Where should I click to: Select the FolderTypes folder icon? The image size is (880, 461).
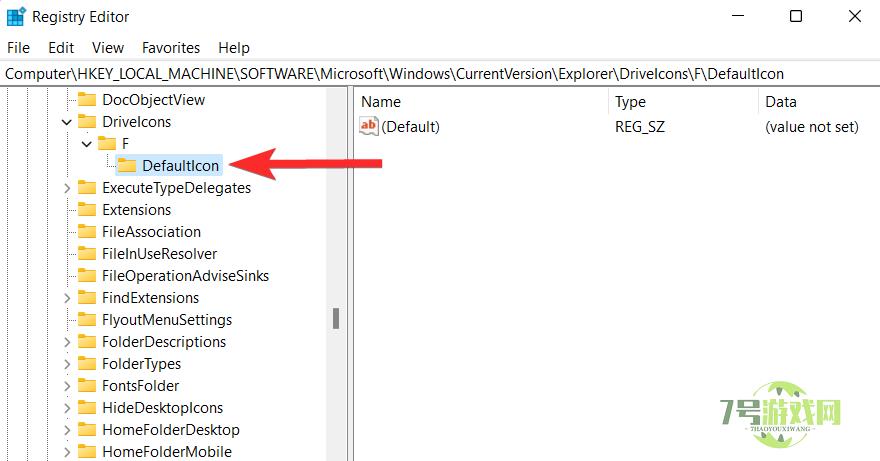(x=87, y=363)
